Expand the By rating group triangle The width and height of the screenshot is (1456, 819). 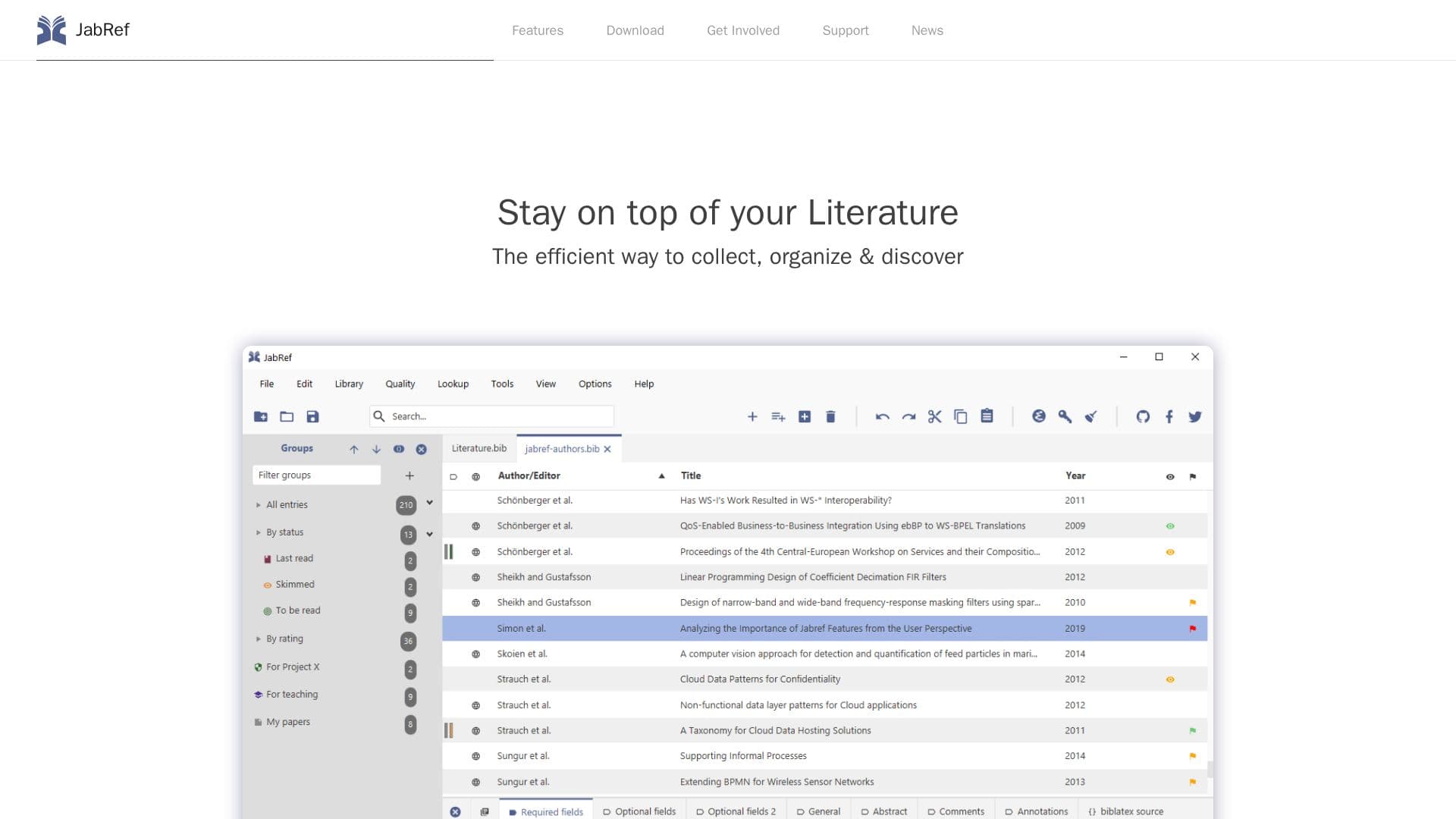(258, 639)
